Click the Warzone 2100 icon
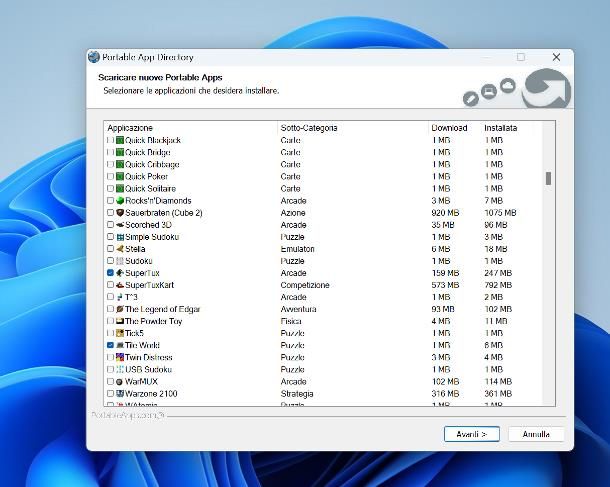 pos(120,394)
